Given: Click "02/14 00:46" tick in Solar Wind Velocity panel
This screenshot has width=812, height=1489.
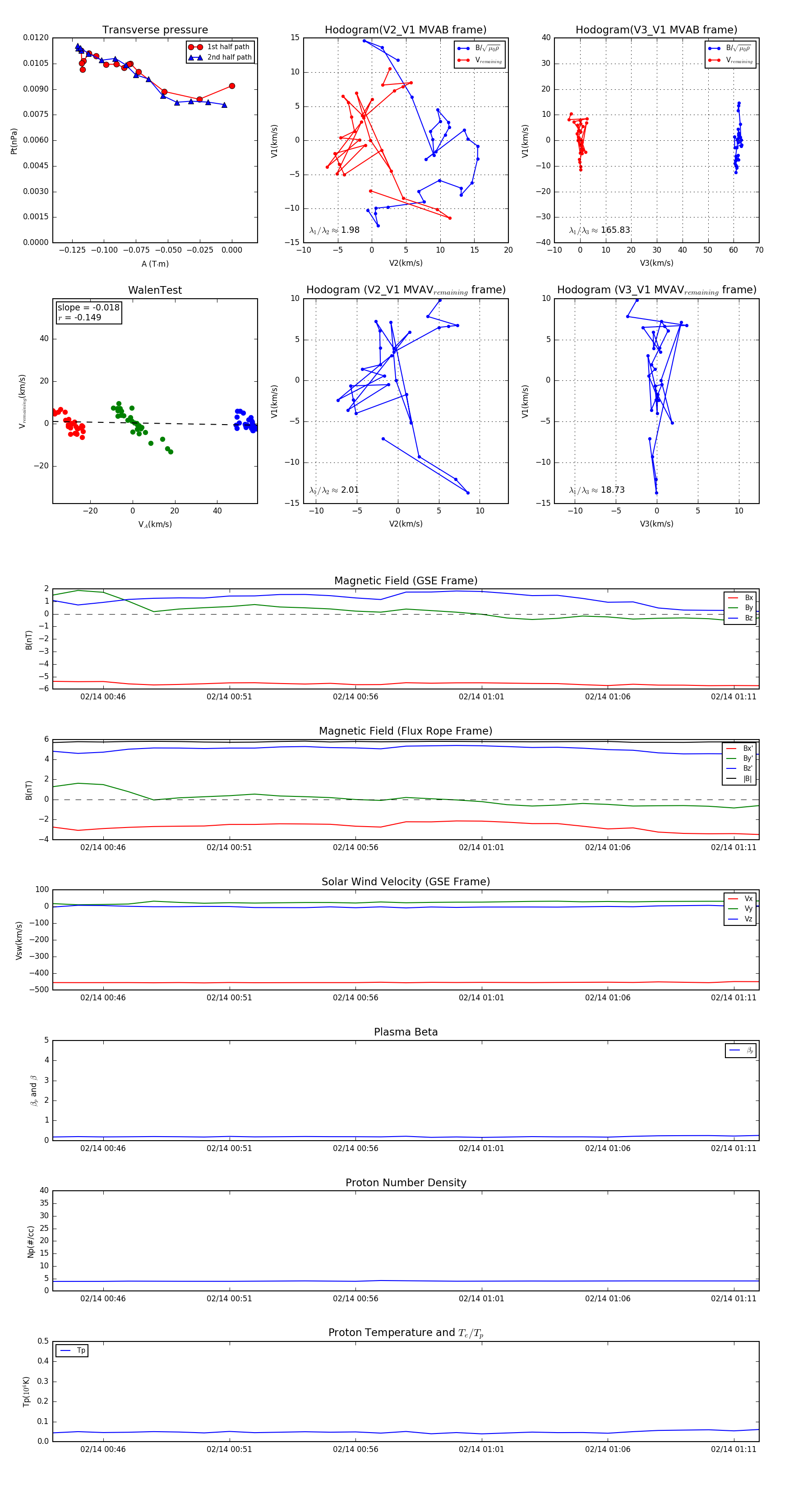Looking at the screenshot, I should 103,997.
